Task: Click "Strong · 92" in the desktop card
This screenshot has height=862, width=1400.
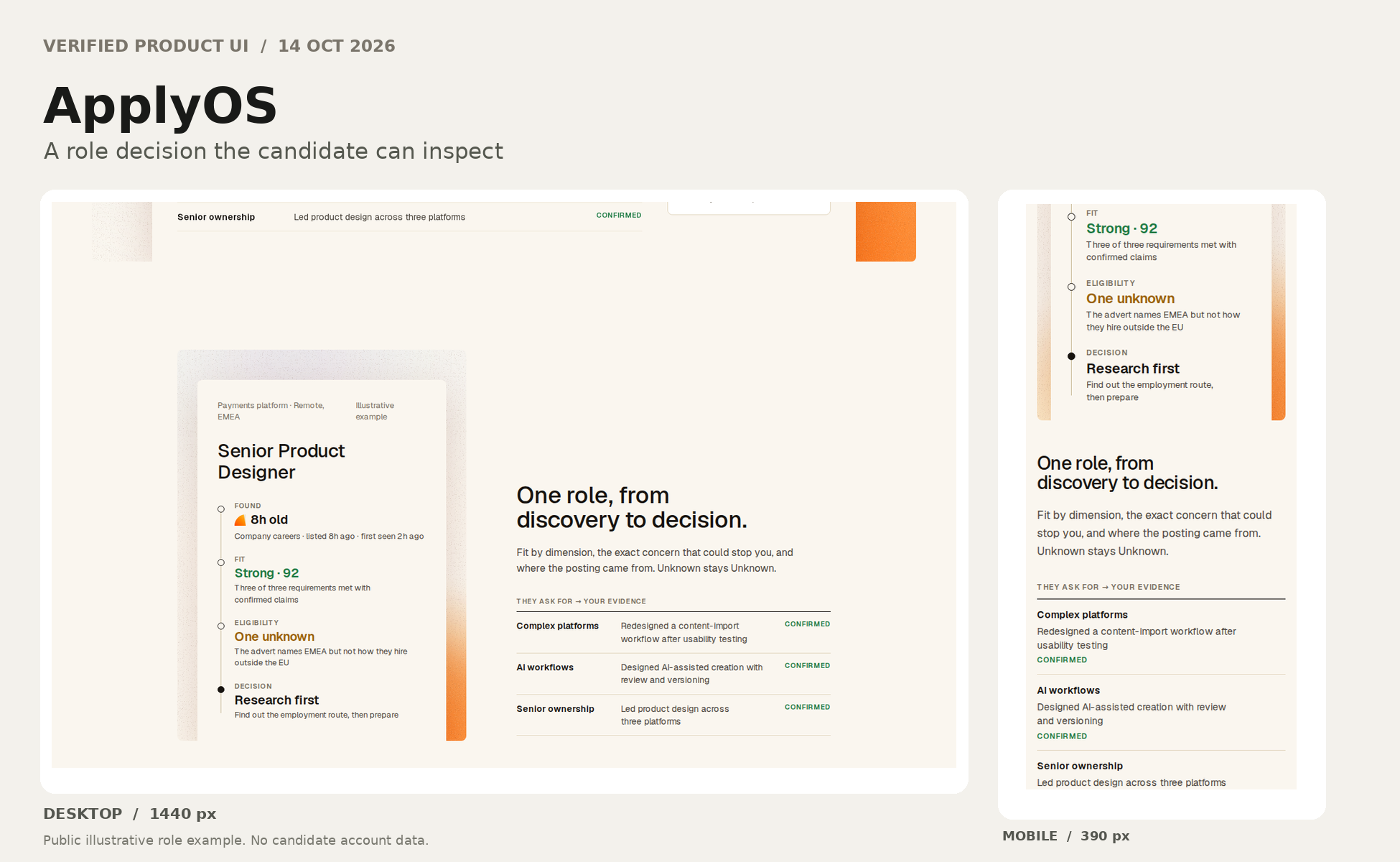Action: (x=266, y=573)
